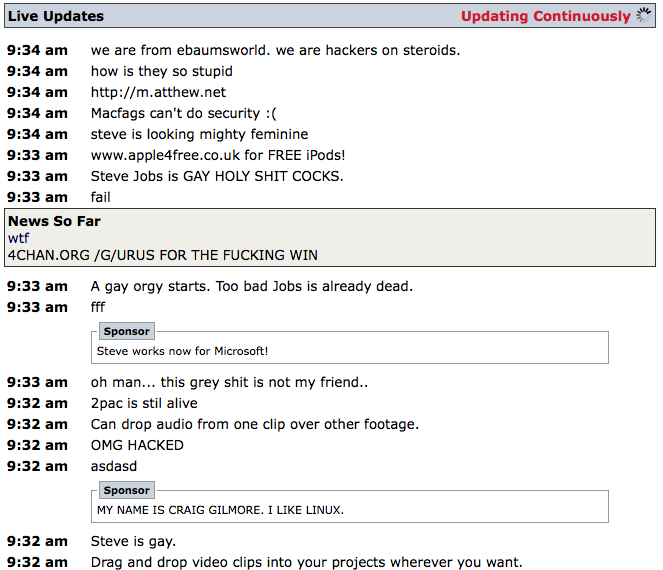The width and height of the screenshot is (663, 570).
Task: Click the Sponsor label above CRAIG GILMORE
Action: (127, 490)
